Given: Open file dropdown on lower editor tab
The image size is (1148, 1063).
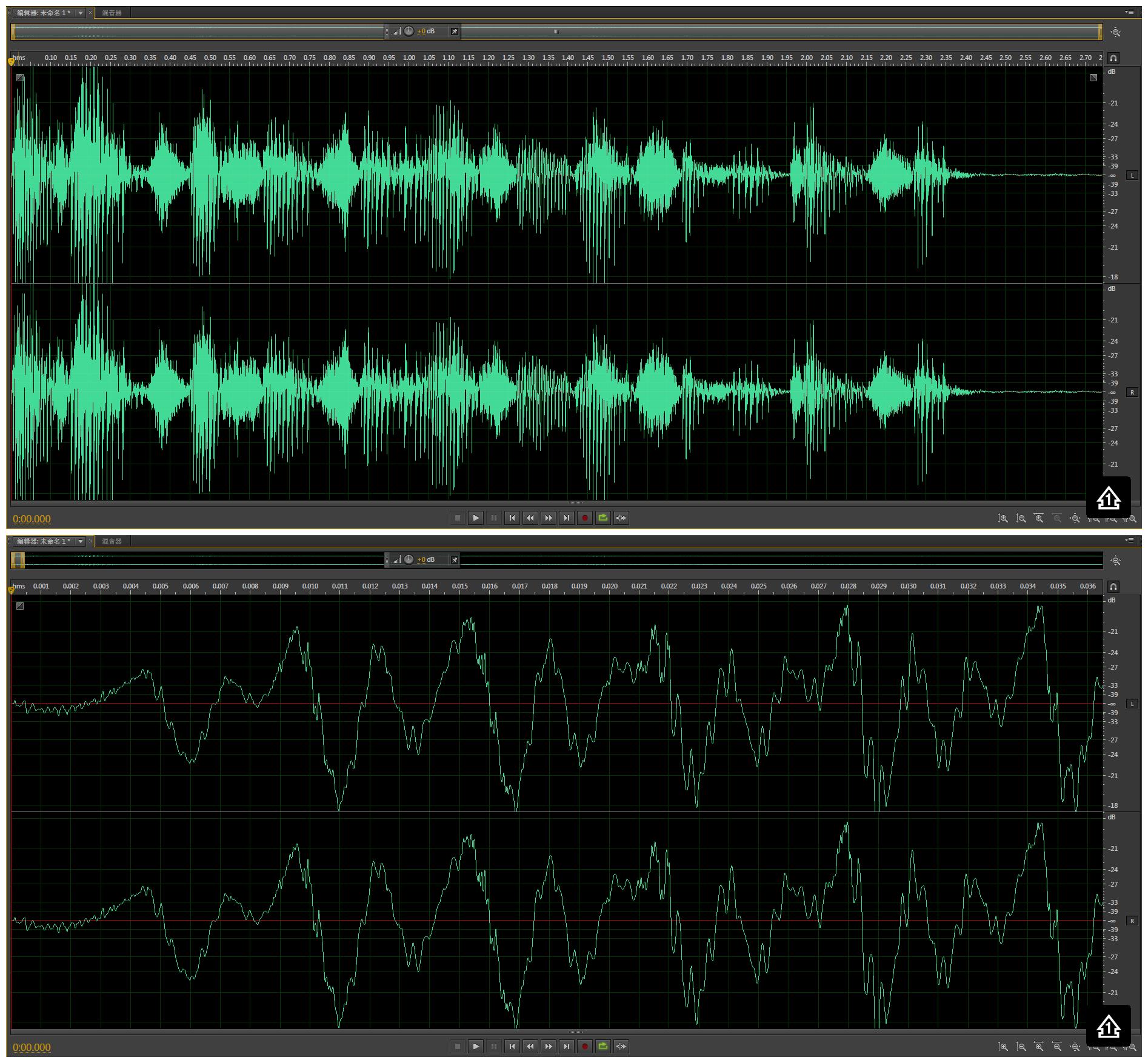Looking at the screenshot, I should point(81,541).
